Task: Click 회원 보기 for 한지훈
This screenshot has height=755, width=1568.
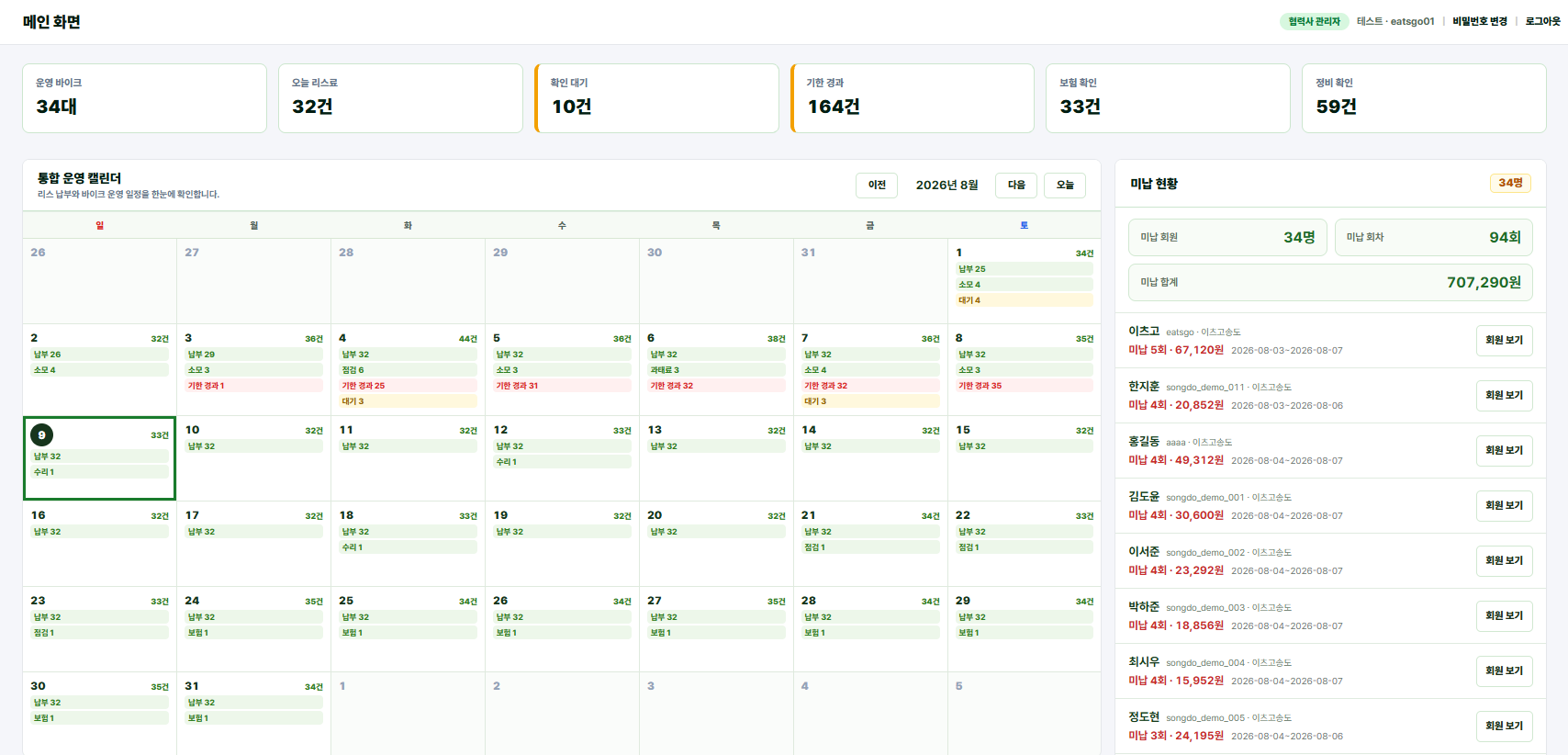Action: coord(1504,396)
